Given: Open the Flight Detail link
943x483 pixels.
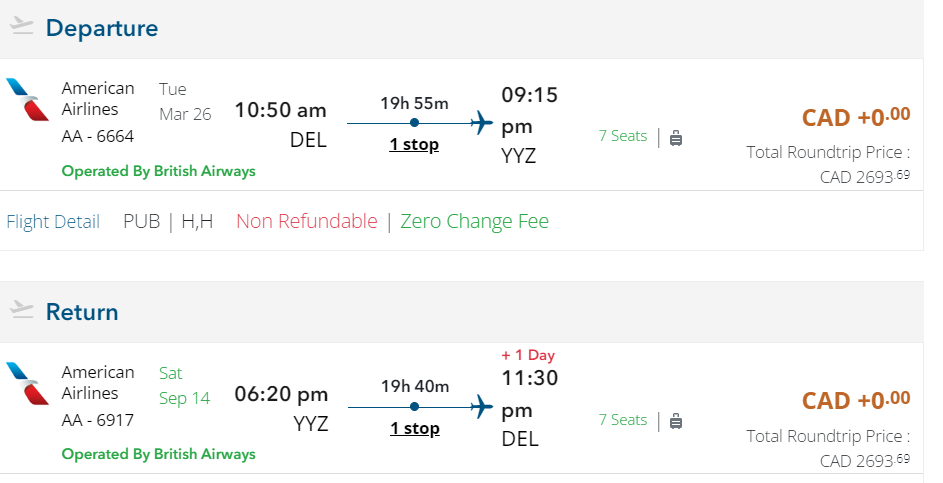Looking at the screenshot, I should point(53,222).
